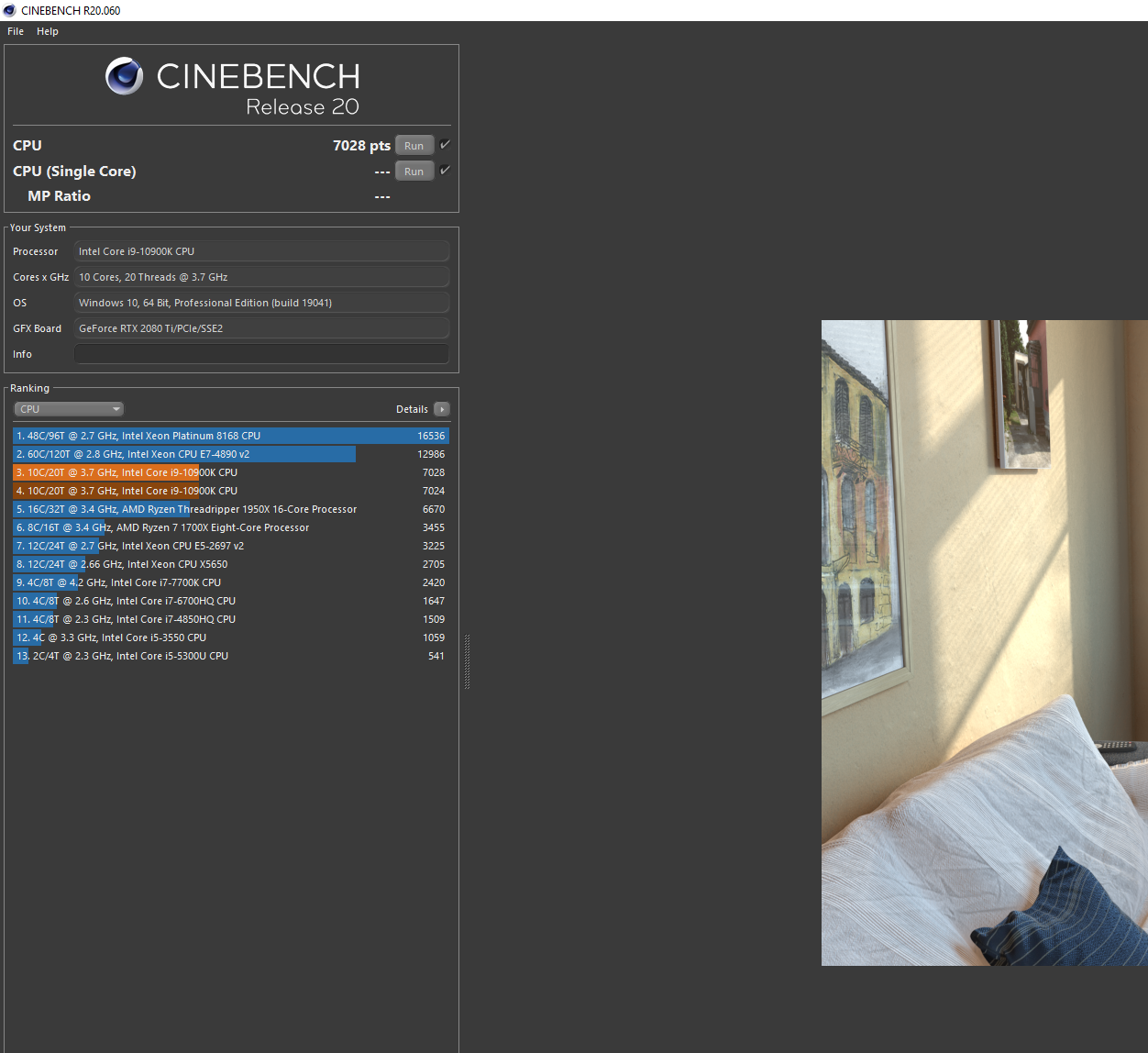Image resolution: width=1148 pixels, height=1053 pixels.
Task: Select ranking row Xeon Platinum 8168 CPU
Action: 231,436
